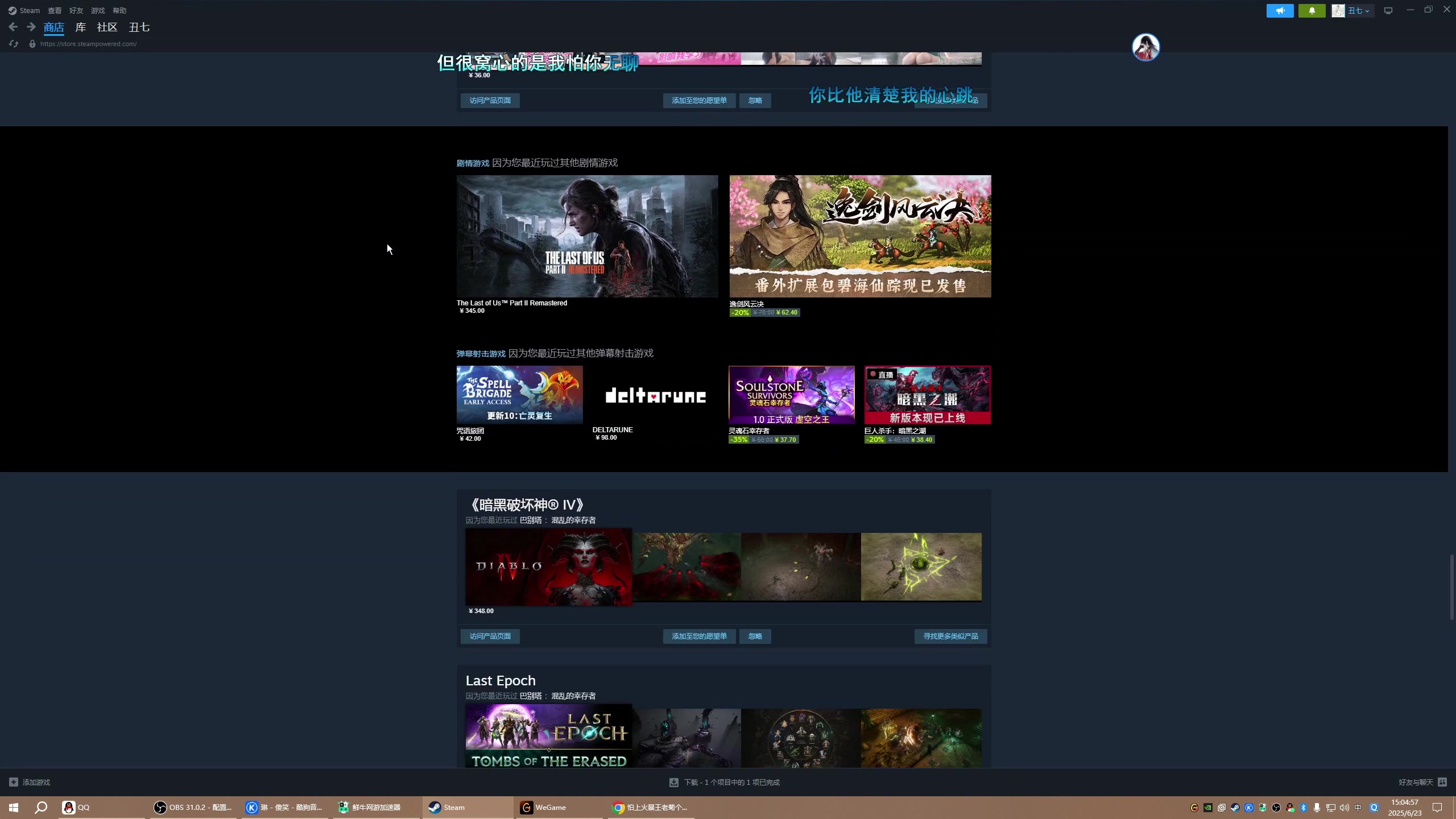Click the Steam icon in the system tray
This screenshot has width=1456, height=819.
click(1235, 808)
